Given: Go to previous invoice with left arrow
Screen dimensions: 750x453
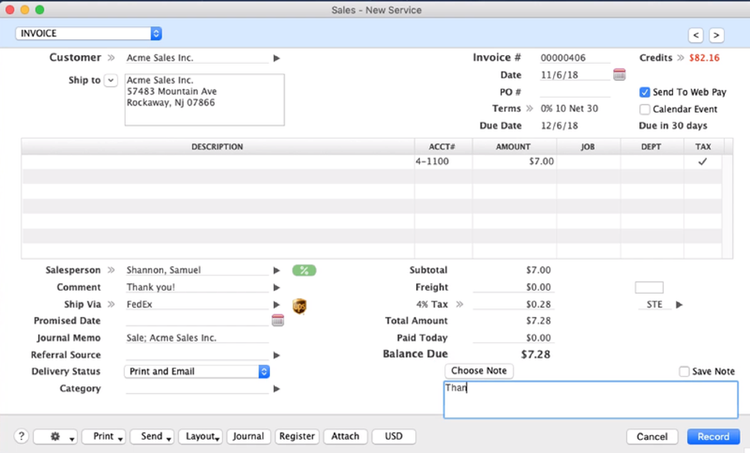Looking at the screenshot, I should 696,35.
